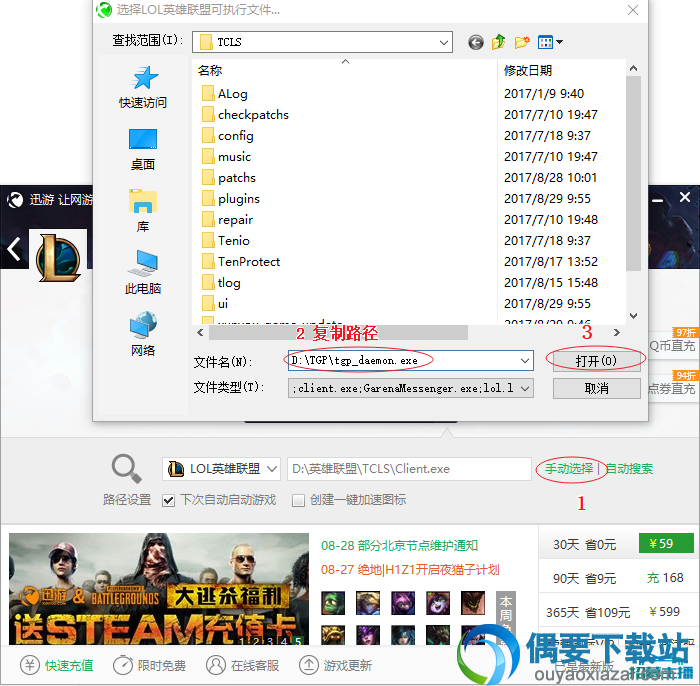
Task: Click the Cancel (取消) button
Action: (596, 388)
